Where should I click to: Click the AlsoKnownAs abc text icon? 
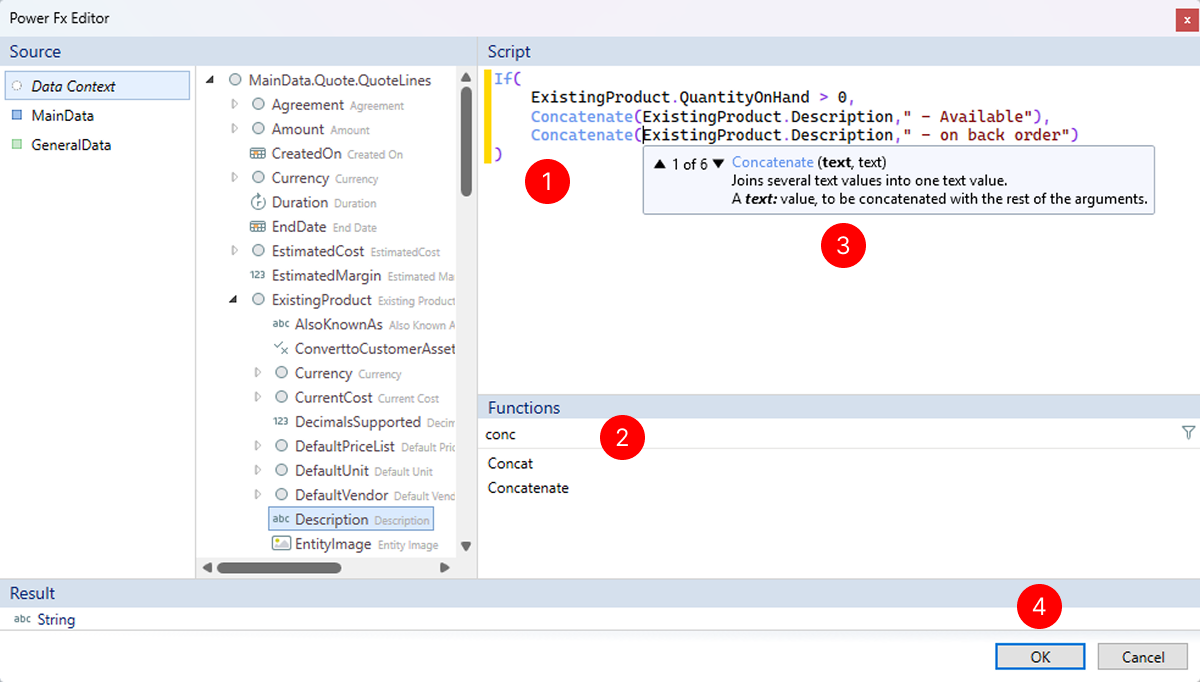[x=281, y=325]
